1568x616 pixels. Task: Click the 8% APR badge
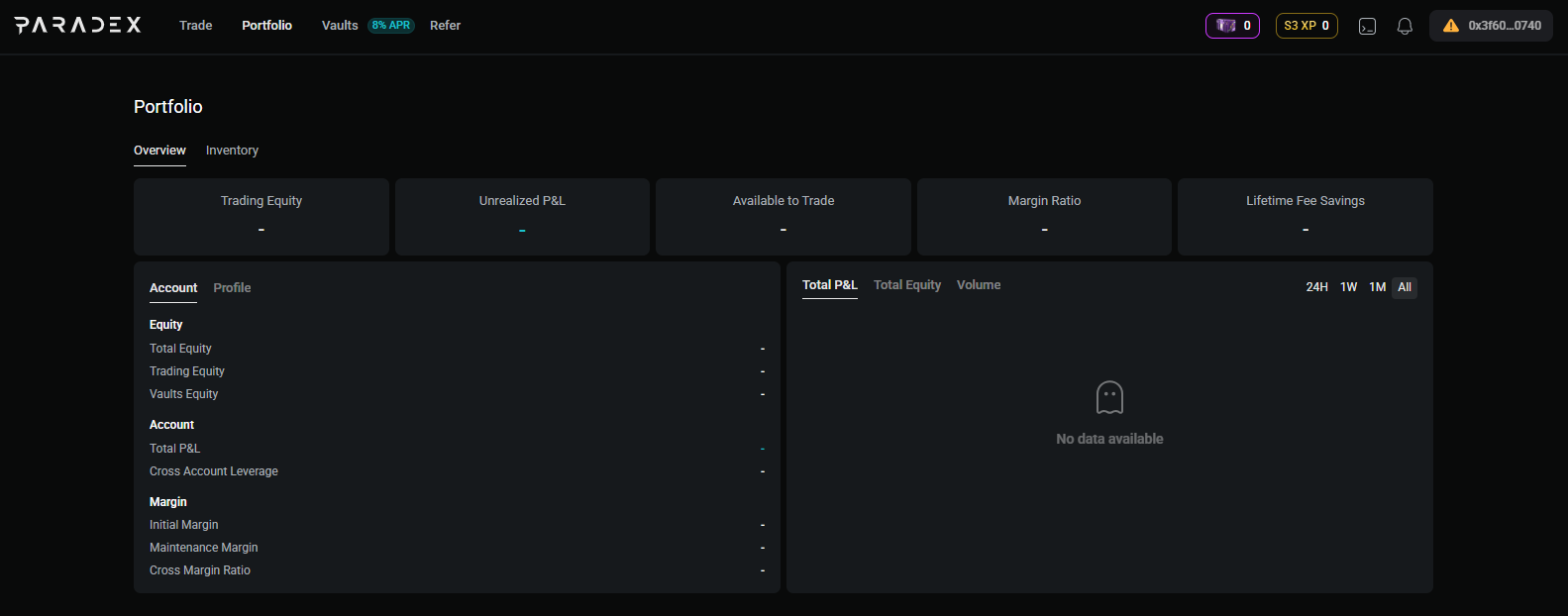pos(391,26)
